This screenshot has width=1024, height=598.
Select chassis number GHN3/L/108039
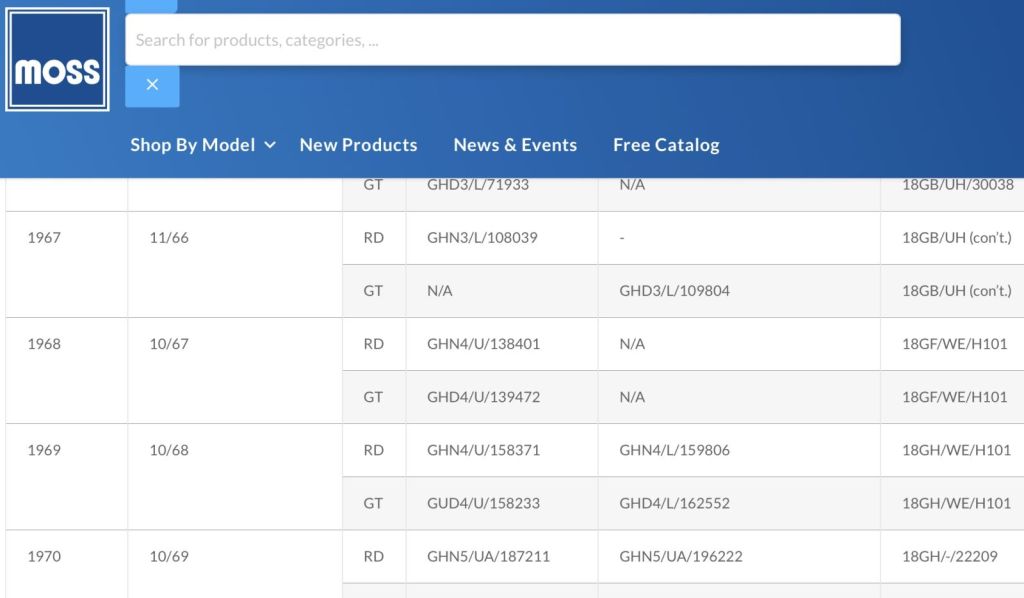click(x=482, y=238)
